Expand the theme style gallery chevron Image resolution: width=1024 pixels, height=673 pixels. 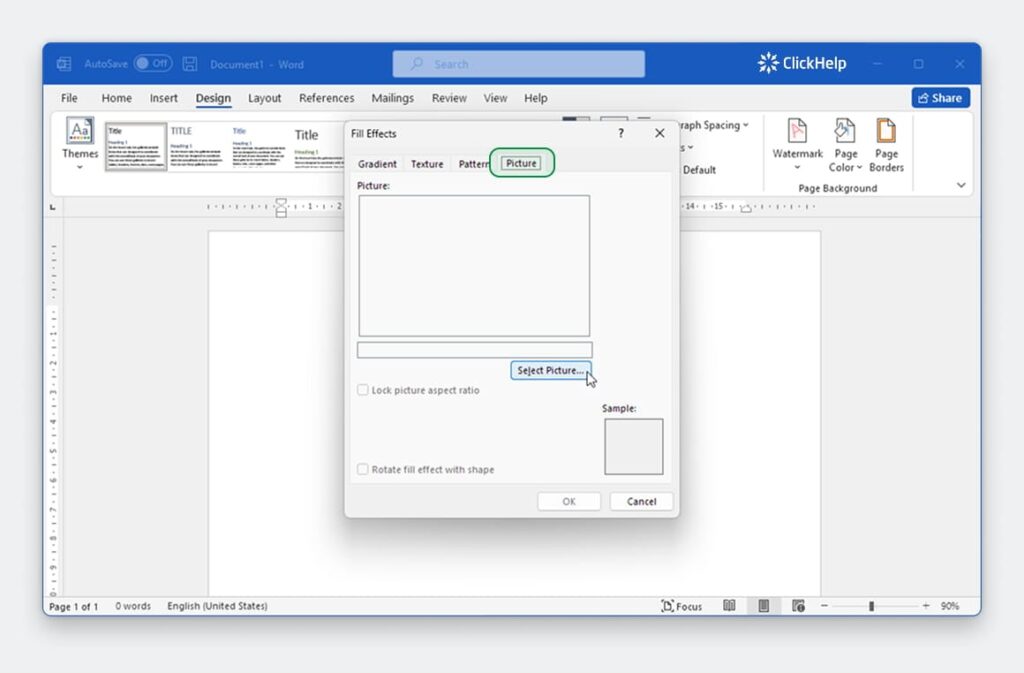[x=960, y=185]
